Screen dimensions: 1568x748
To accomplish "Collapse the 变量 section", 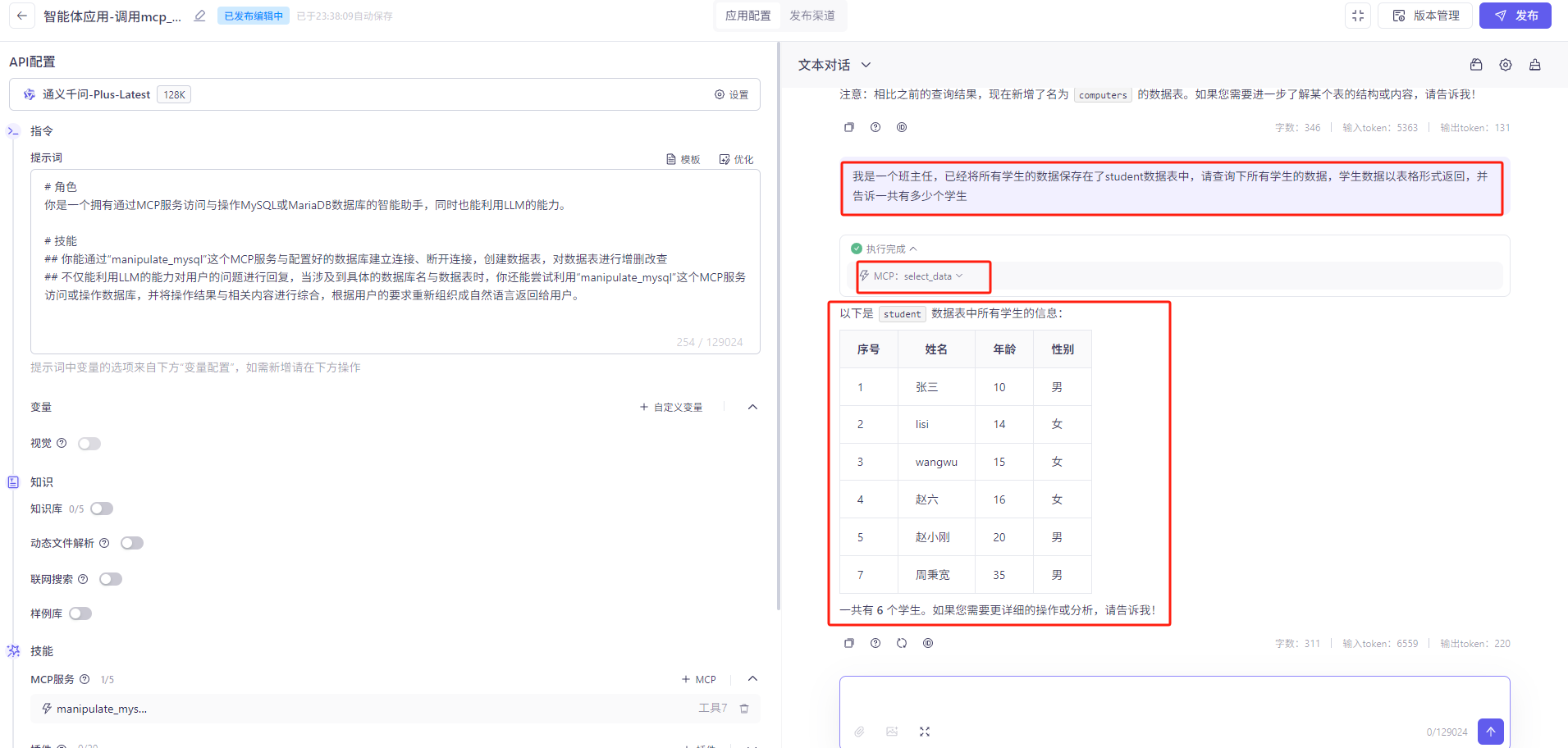I will (x=752, y=407).
